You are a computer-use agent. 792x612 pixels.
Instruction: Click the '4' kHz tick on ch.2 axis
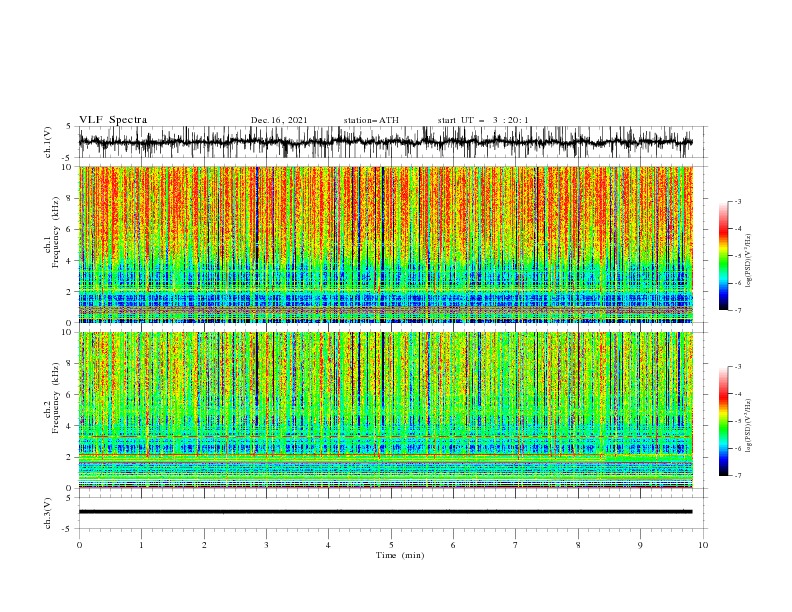point(69,426)
